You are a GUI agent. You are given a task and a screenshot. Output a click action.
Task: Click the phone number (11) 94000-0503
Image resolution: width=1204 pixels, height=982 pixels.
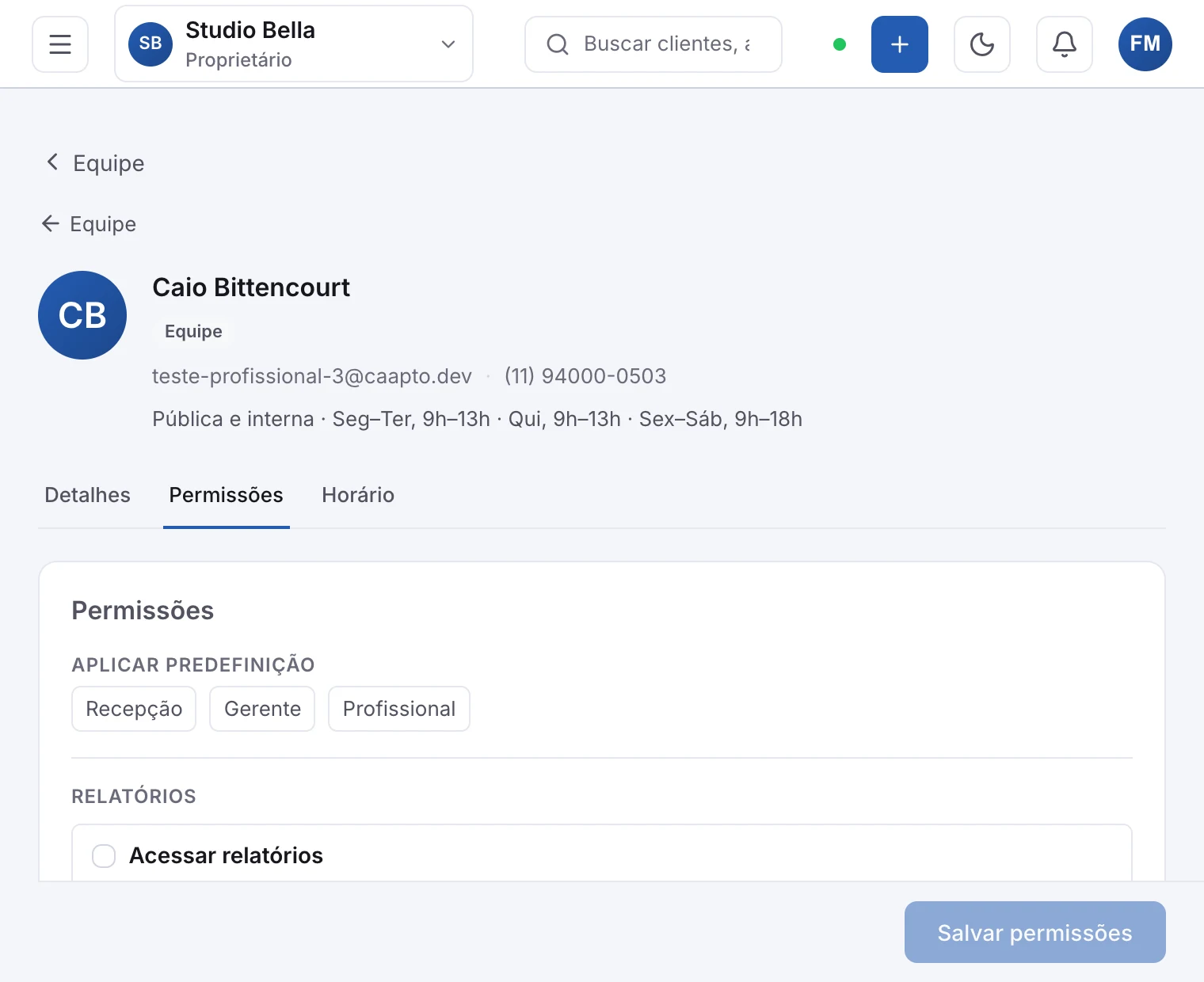[x=585, y=376]
